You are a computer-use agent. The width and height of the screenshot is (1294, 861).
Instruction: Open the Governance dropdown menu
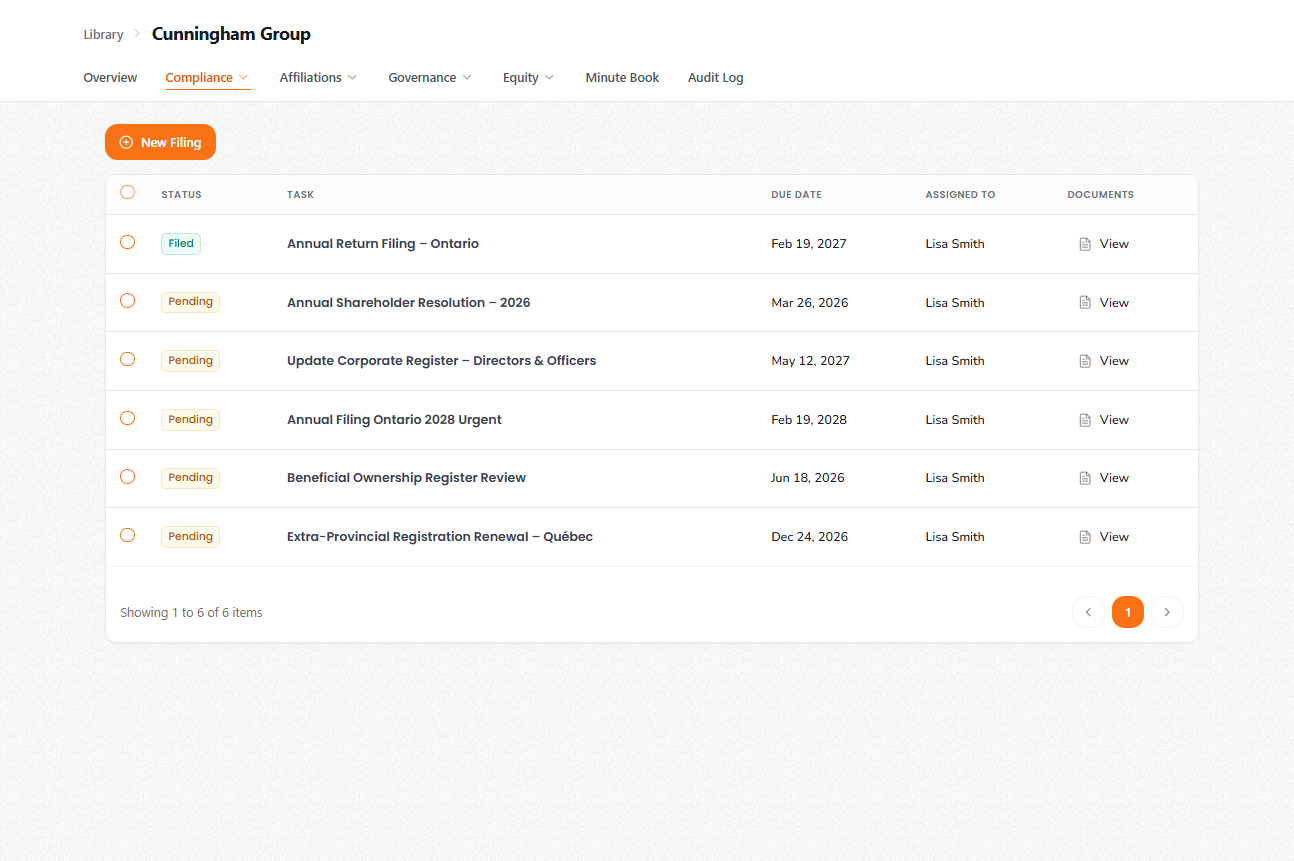pos(430,77)
